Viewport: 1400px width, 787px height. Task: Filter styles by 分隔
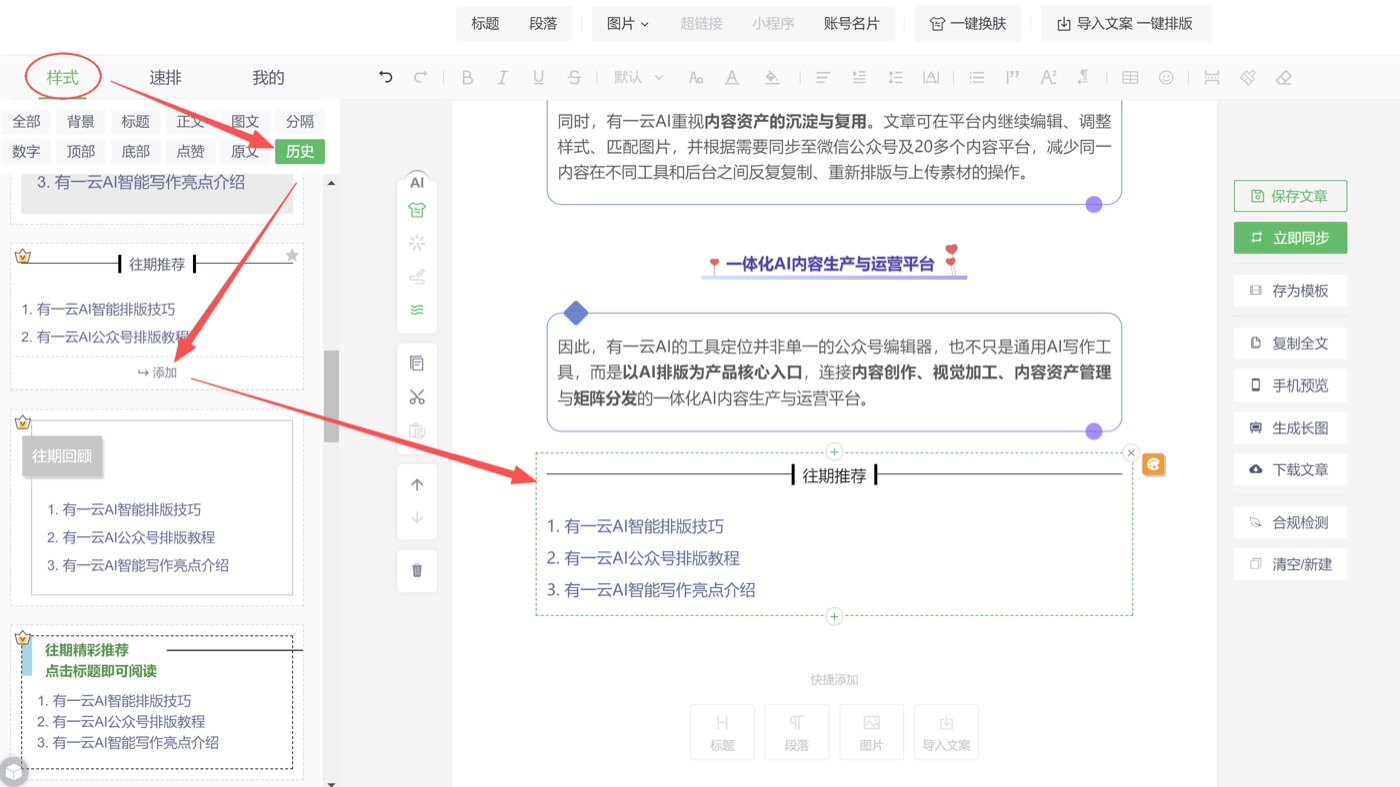coord(300,121)
